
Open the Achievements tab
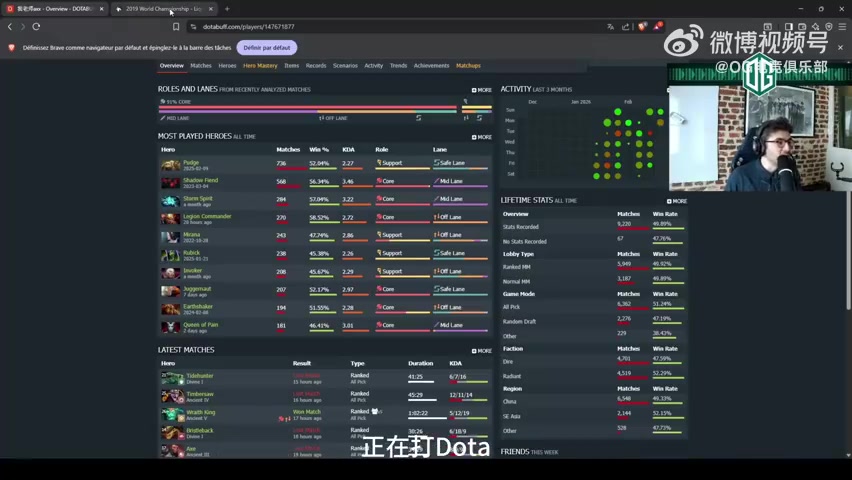click(431, 66)
